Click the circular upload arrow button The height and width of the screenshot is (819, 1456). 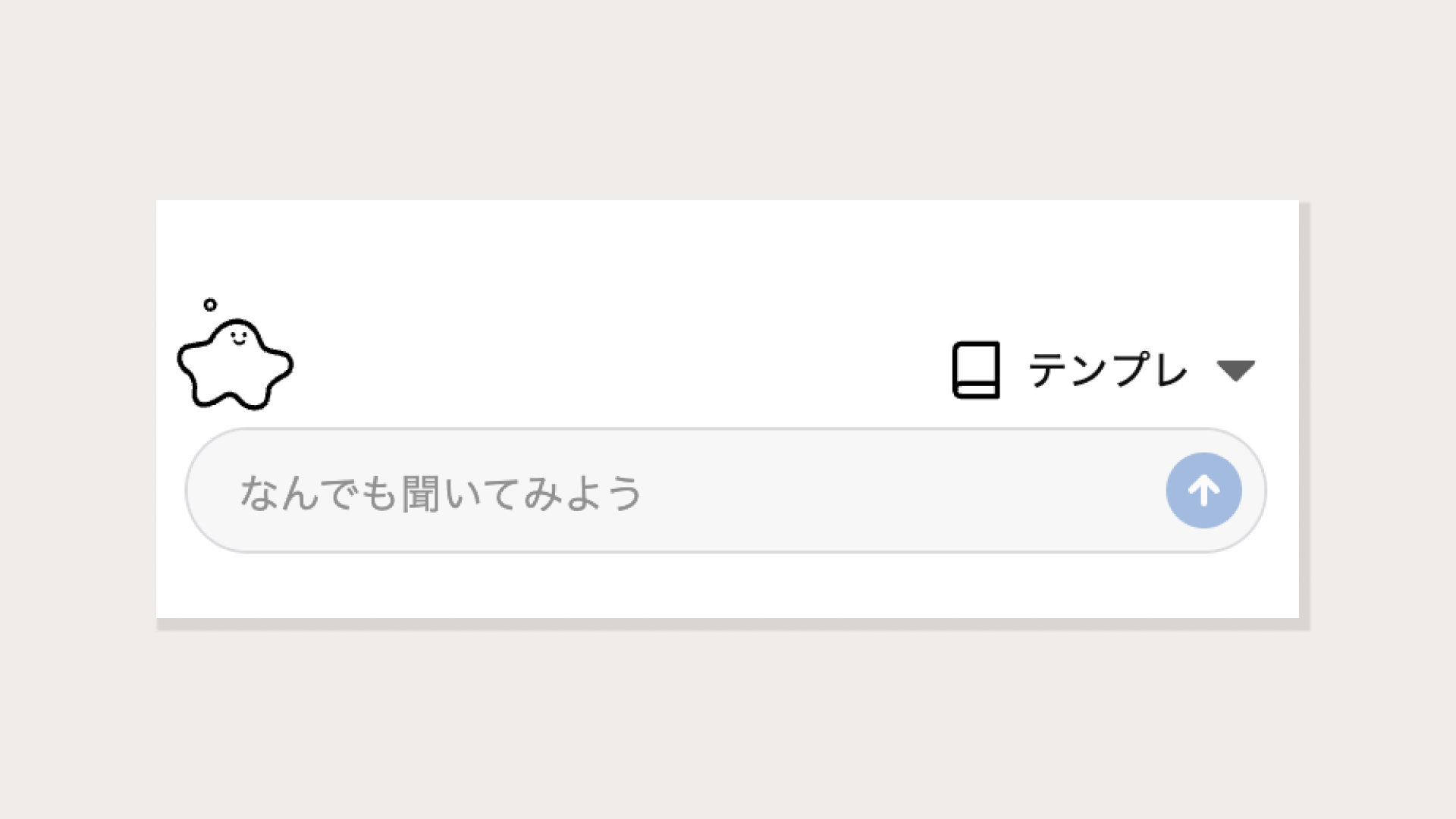click(1203, 491)
